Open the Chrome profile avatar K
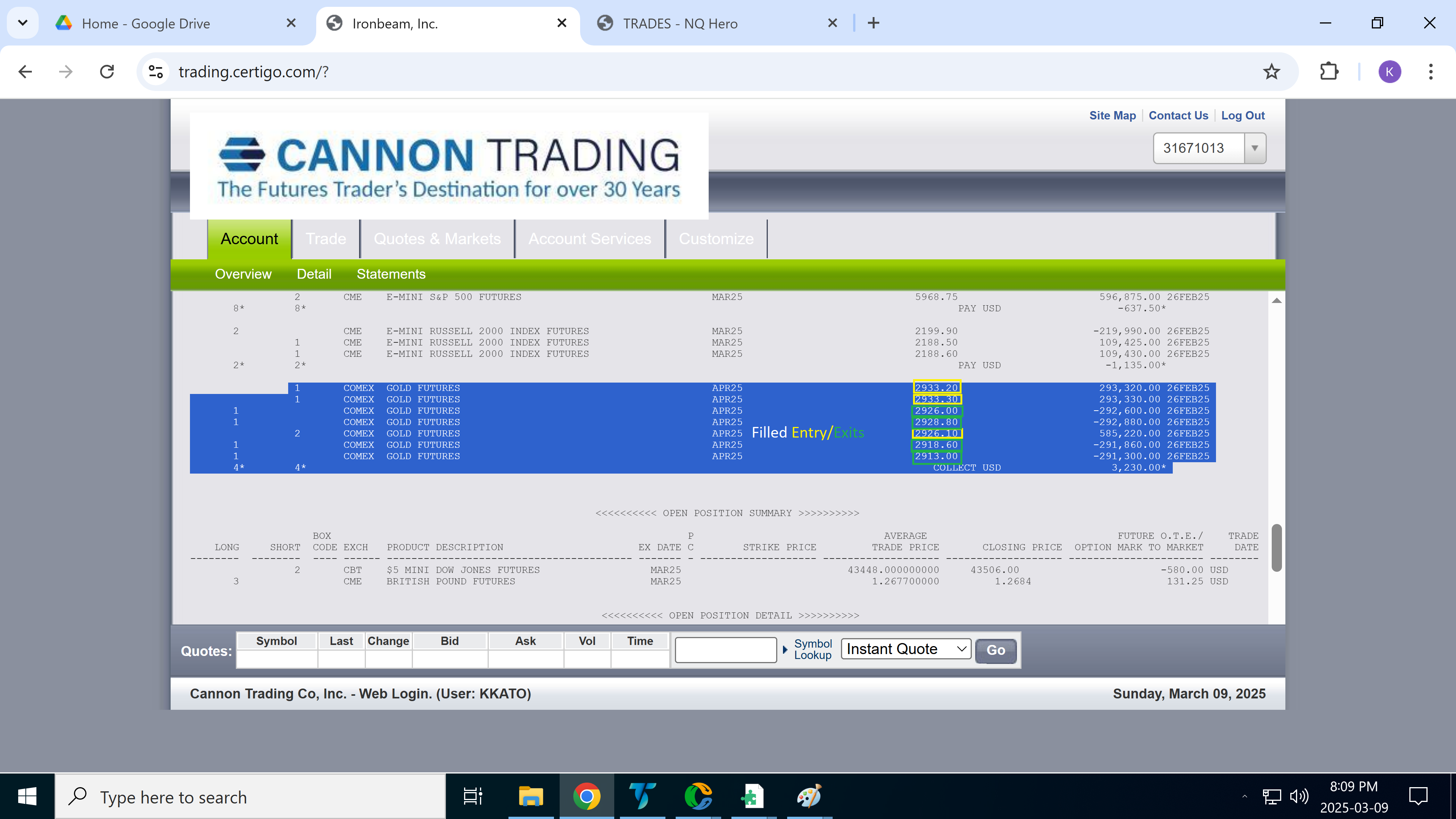 [1390, 72]
